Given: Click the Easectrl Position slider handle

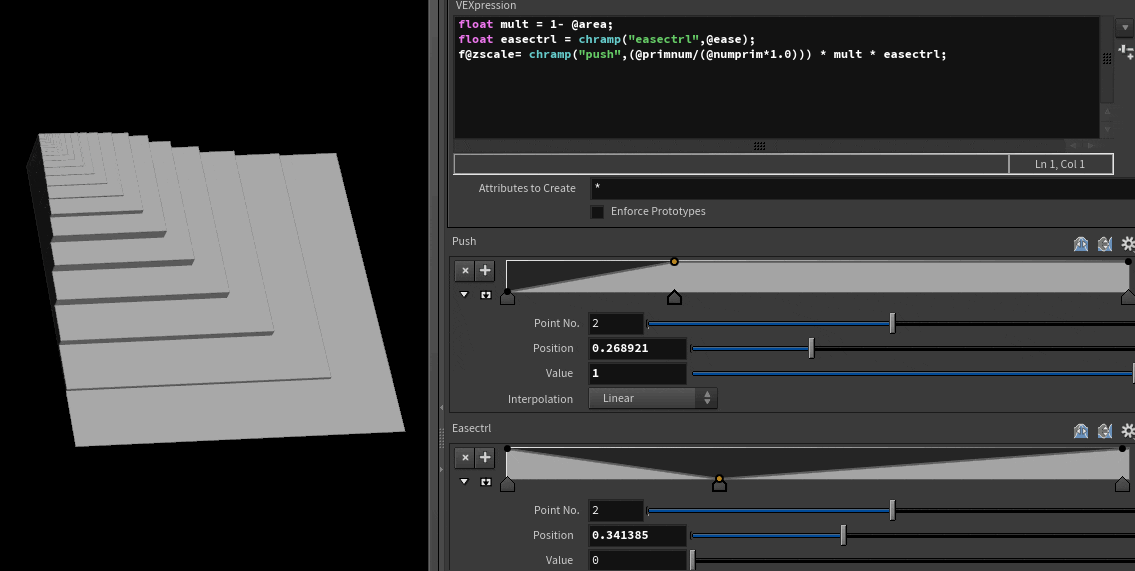Looking at the screenshot, I should (x=843, y=535).
